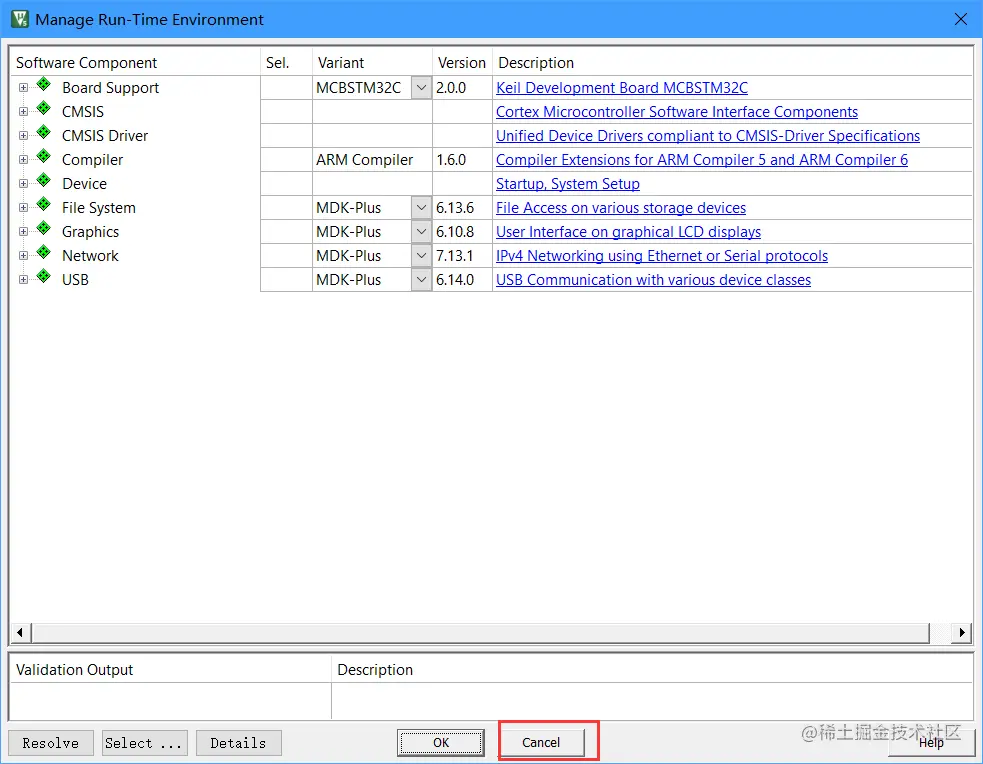This screenshot has height=764, width=983.
Task: Open Keil Development Board MCBSTM32C link
Action: click(x=622, y=88)
